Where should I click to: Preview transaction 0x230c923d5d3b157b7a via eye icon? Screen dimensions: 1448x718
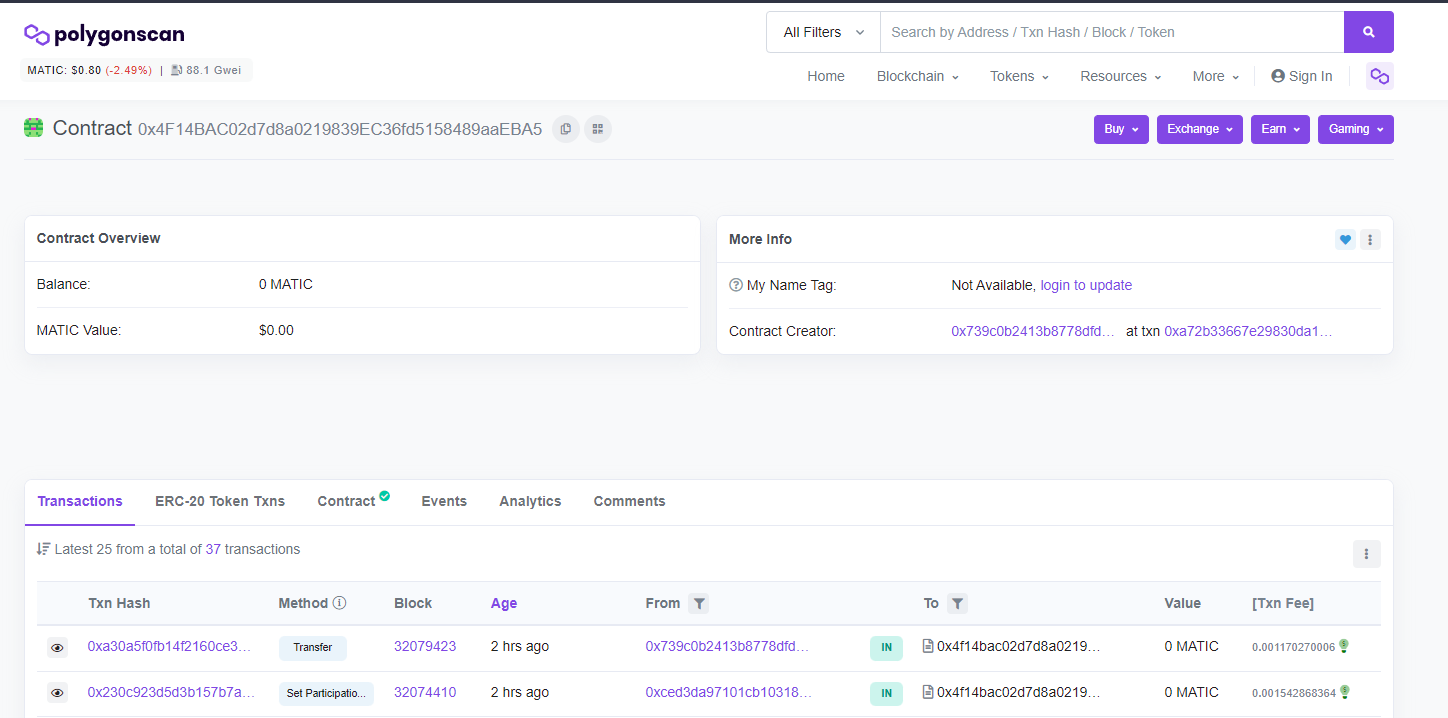point(57,692)
